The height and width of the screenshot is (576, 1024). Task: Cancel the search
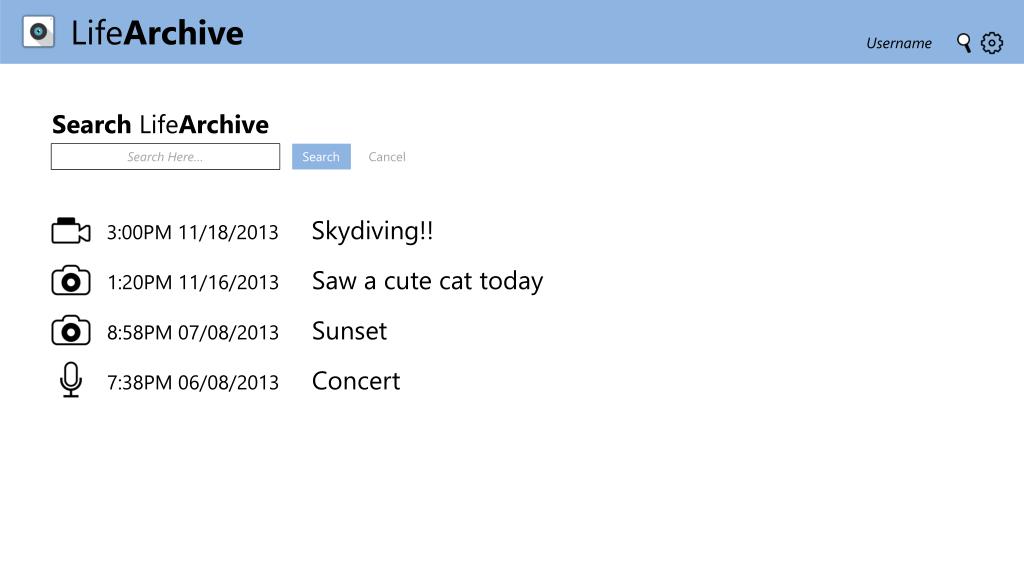(x=387, y=157)
